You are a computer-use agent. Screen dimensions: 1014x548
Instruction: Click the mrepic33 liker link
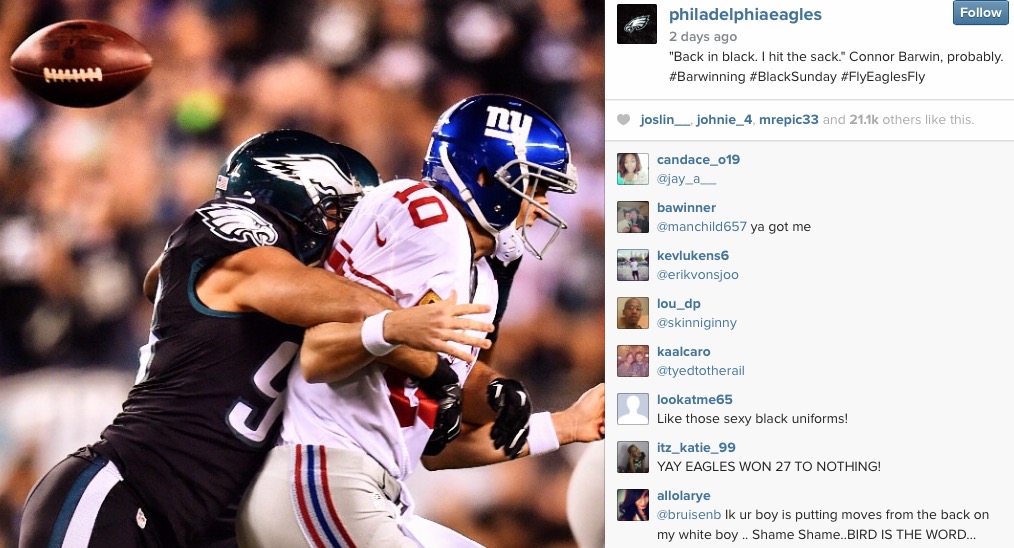(x=788, y=120)
